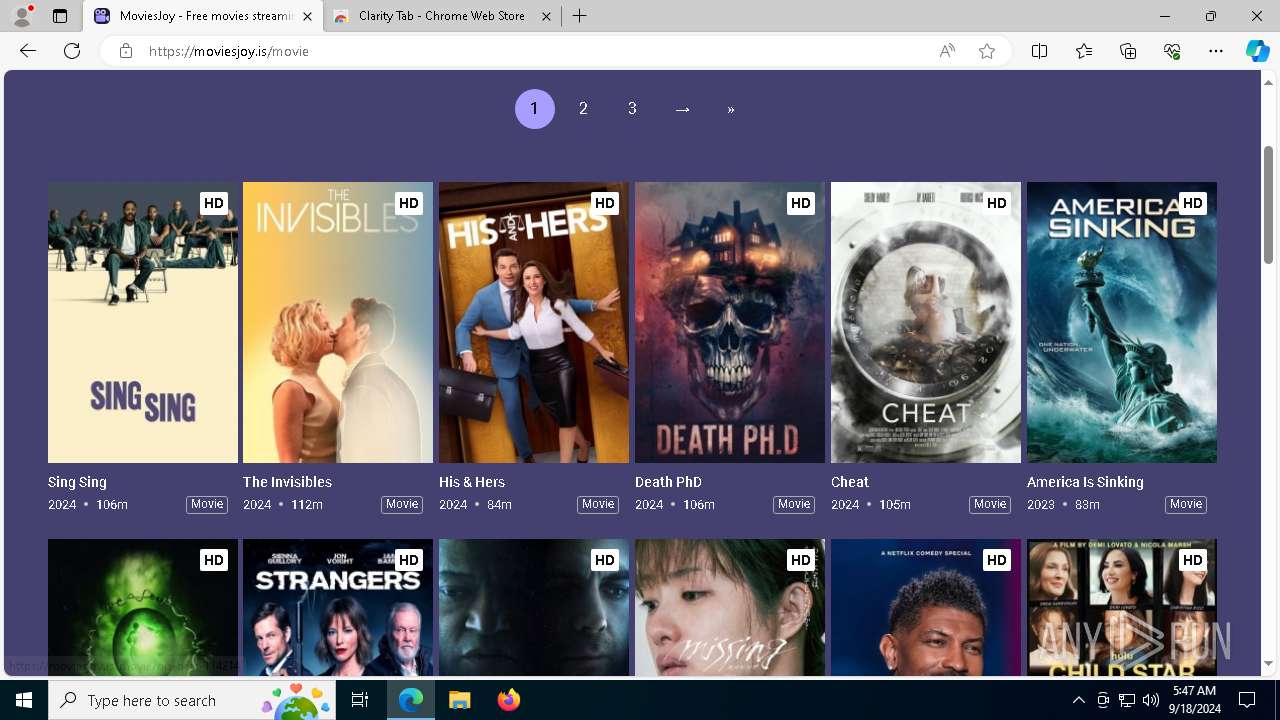Open the browser profile icon
The image size is (1280, 720).
22,16
